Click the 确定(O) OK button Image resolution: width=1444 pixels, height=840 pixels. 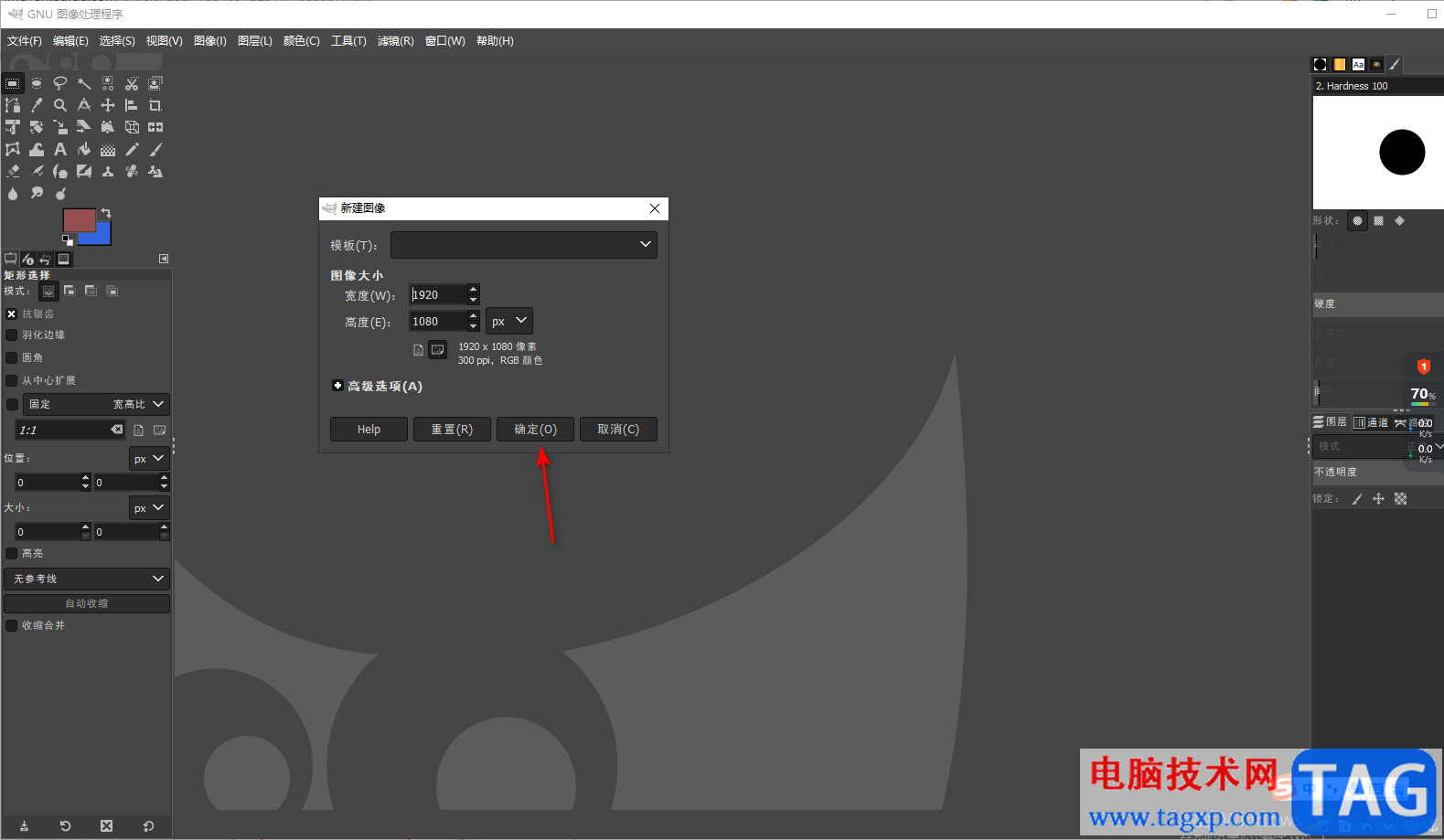click(535, 430)
